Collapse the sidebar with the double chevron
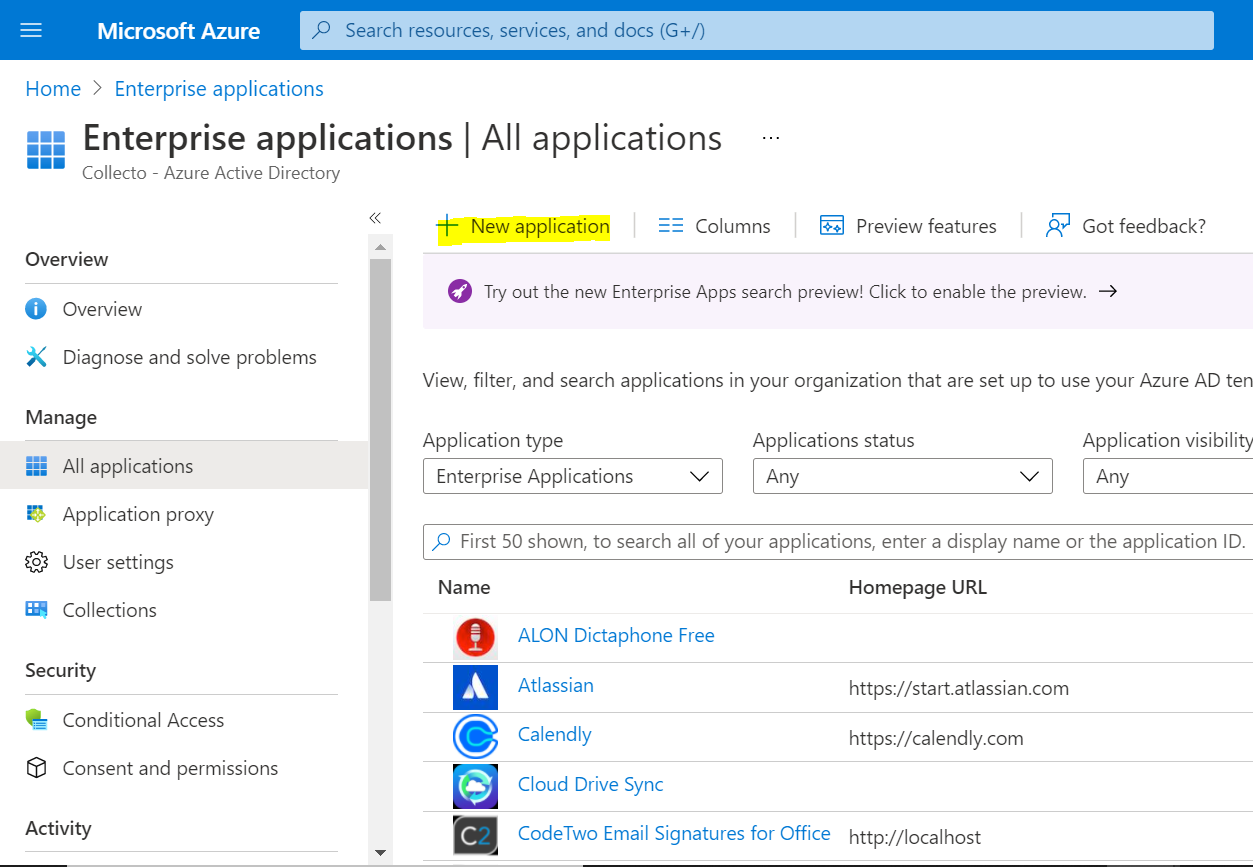 pos(375,218)
